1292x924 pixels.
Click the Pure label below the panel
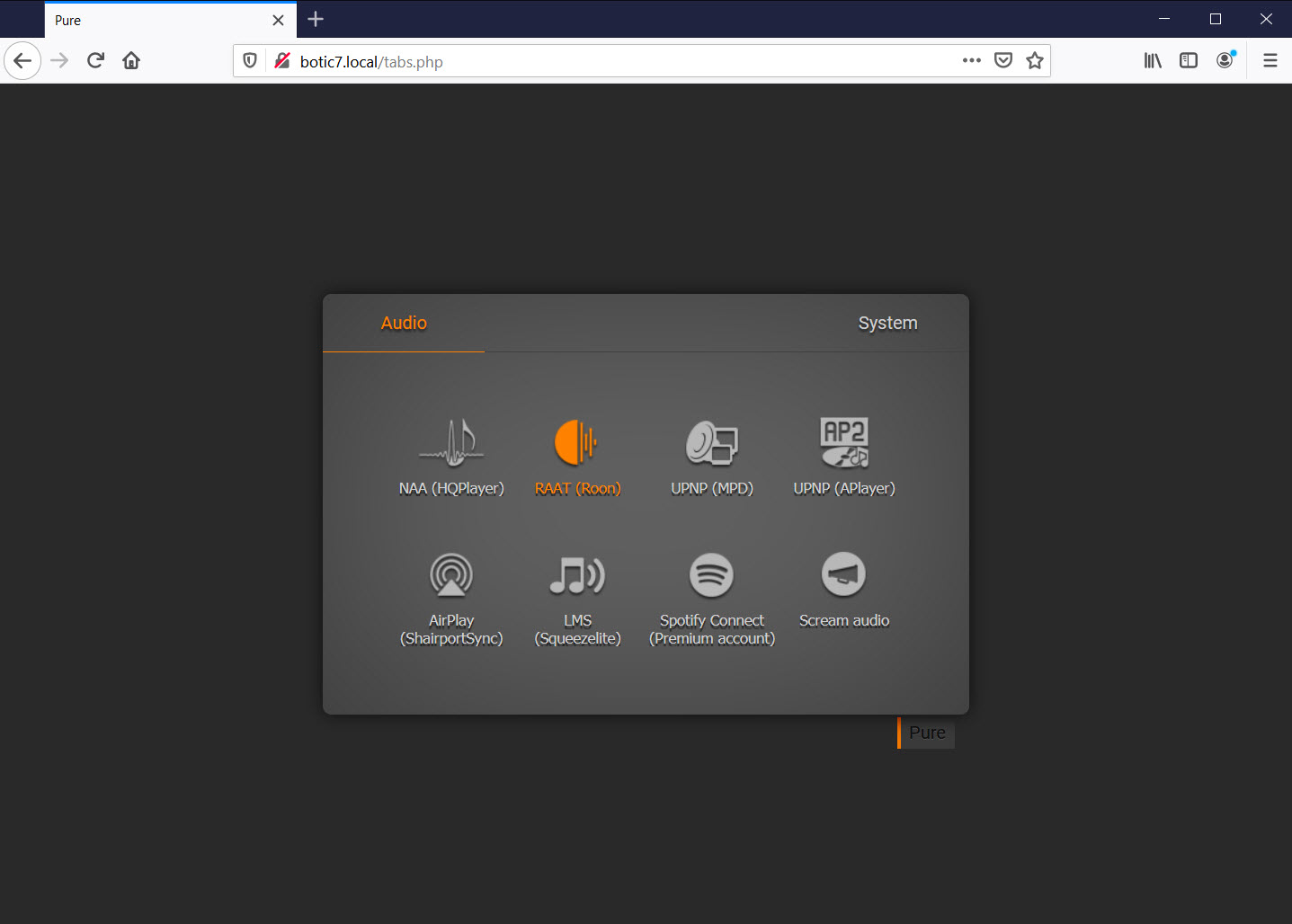927,733
